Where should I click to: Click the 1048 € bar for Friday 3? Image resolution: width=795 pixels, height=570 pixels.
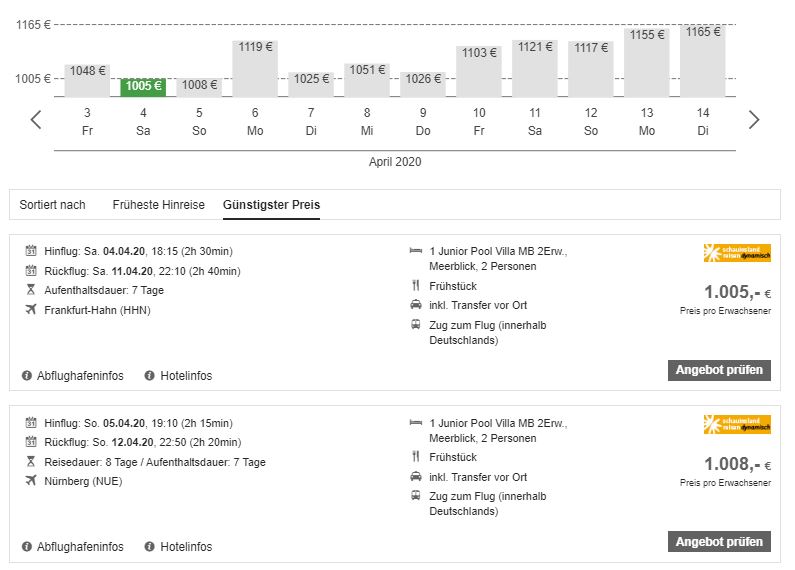pyautogui.click(x=87, y=80)
